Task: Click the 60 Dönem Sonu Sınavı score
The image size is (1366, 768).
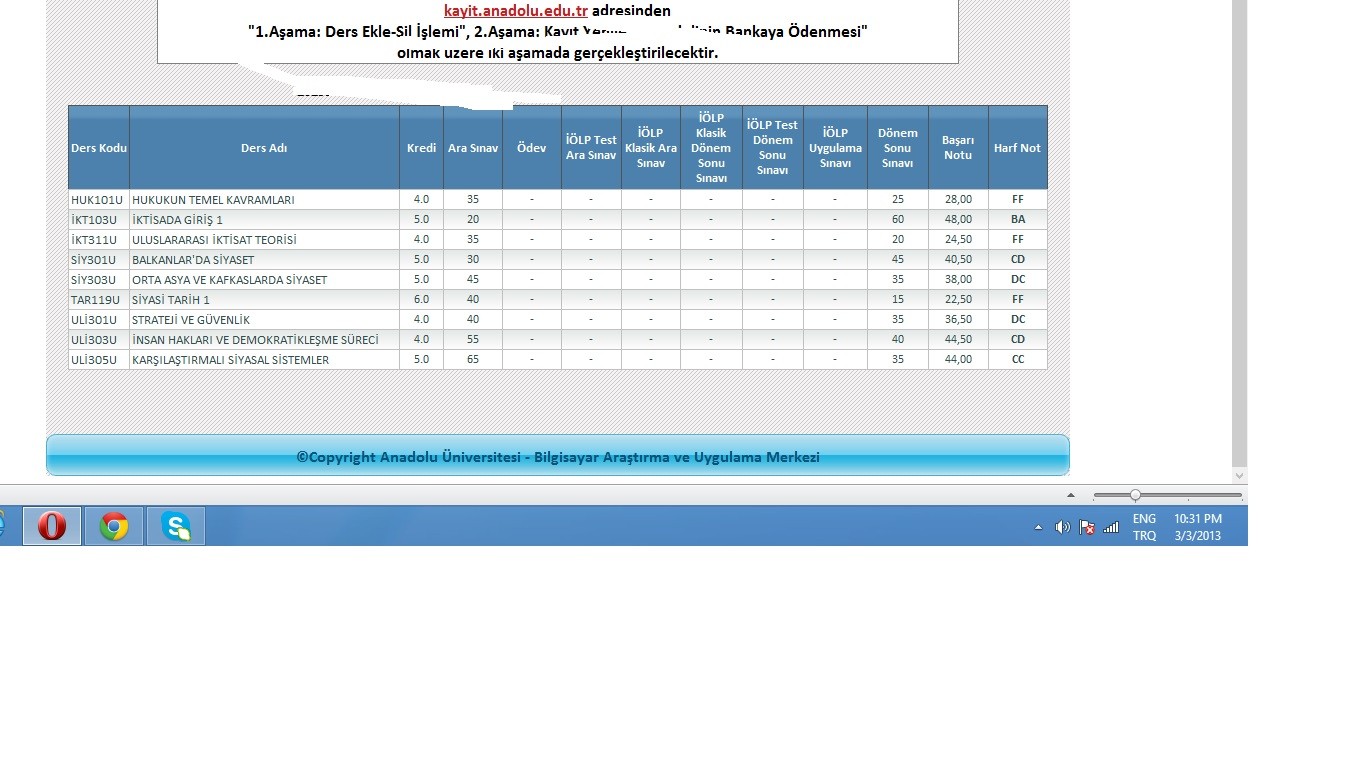Action: pos(898,220)
